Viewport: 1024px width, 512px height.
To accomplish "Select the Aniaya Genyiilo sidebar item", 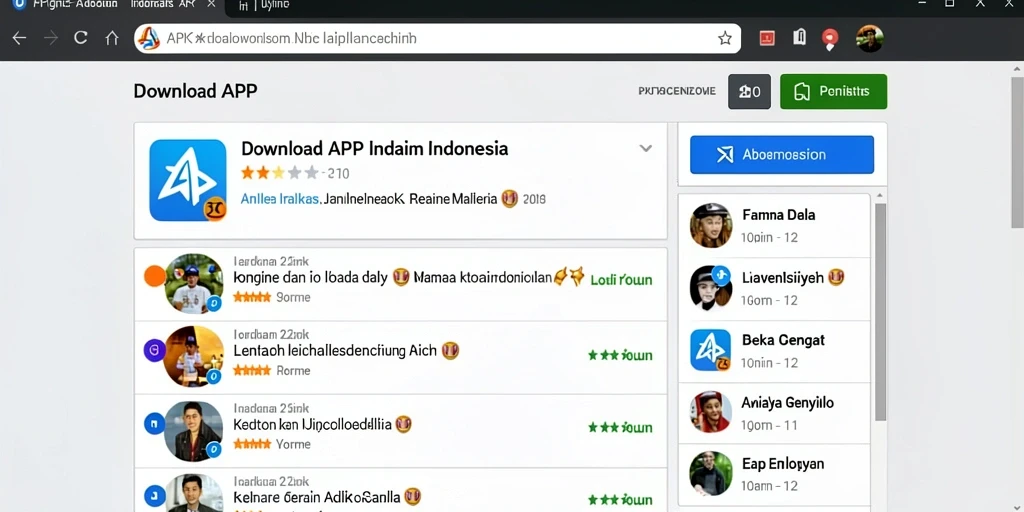I will (x=774, y=413).
